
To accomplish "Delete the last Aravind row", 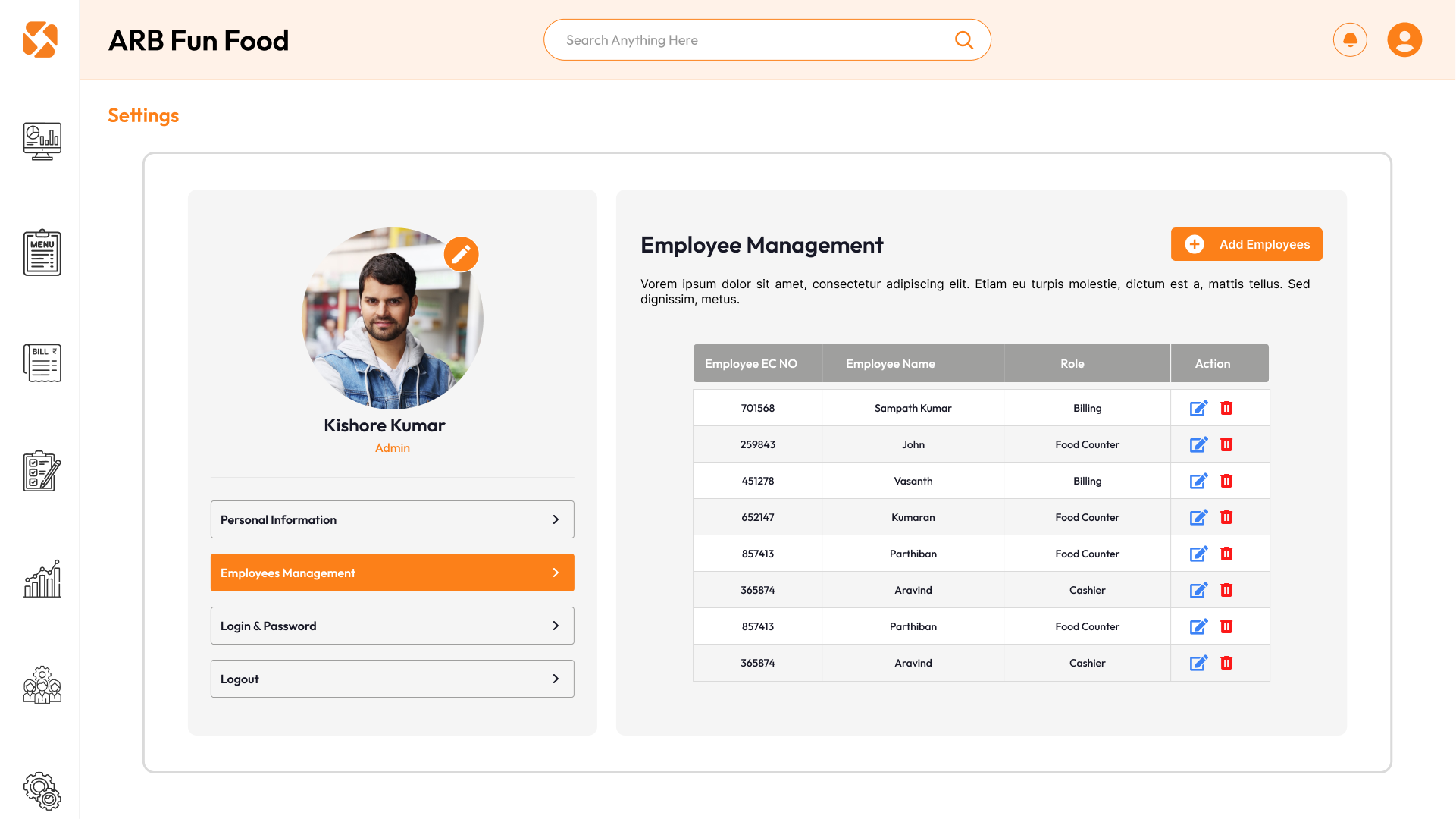I will click(1226, 663).
